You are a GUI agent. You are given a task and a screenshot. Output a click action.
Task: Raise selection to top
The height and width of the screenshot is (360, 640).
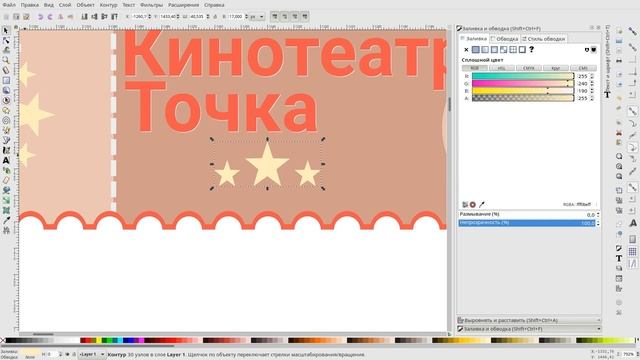click(115, 17)
